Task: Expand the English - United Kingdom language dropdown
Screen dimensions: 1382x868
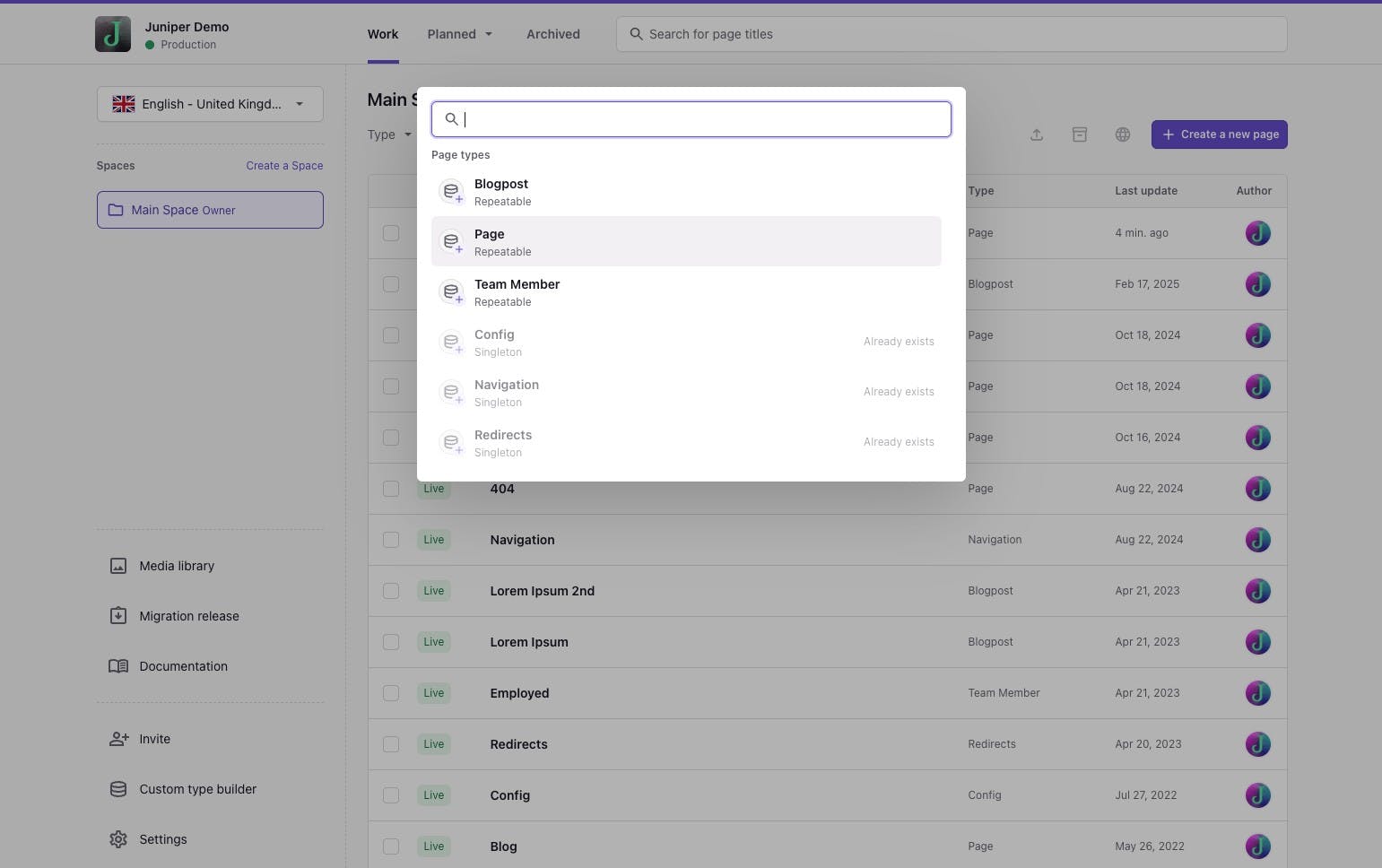Action: (210, 104)
